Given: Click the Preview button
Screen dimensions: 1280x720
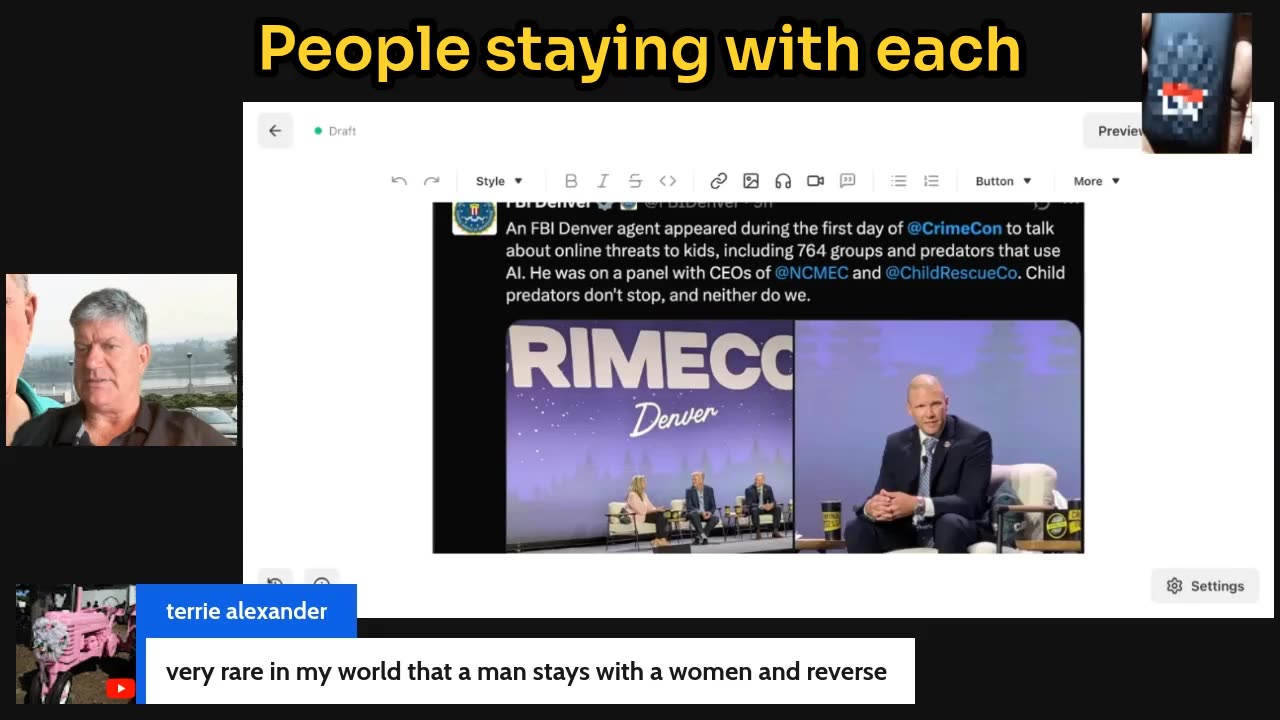Looking at the screenshot, I should (x=1114, y=131).
